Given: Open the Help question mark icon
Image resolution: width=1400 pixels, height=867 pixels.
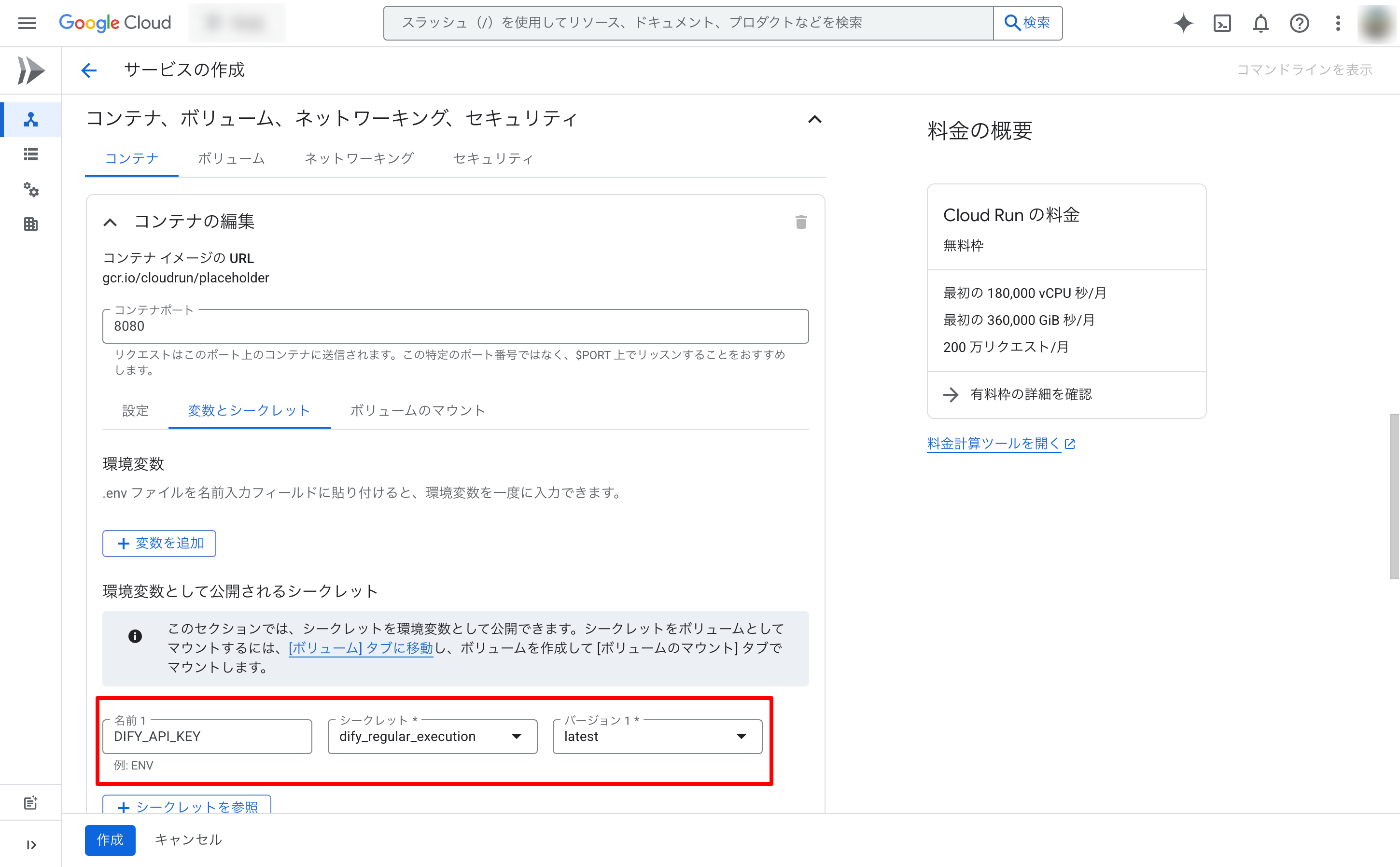Looking at the screenshot, I should [1299, 23].
